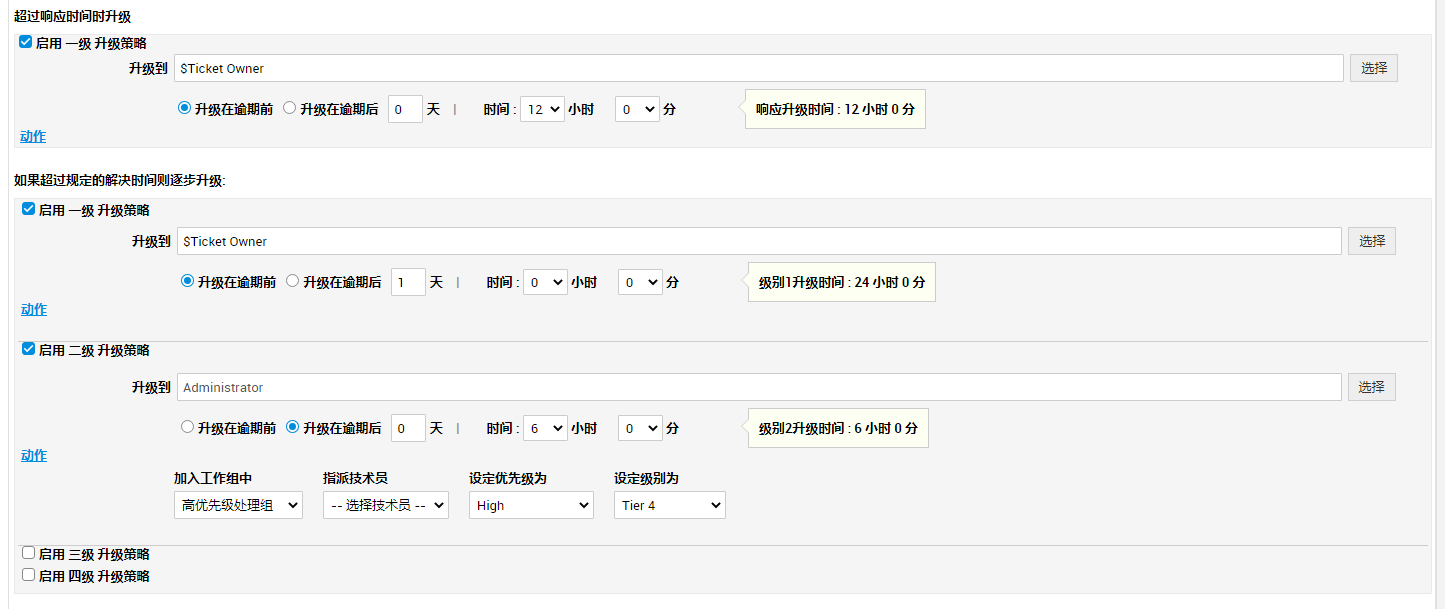Click the 动作 link in response section

[33, 137]
